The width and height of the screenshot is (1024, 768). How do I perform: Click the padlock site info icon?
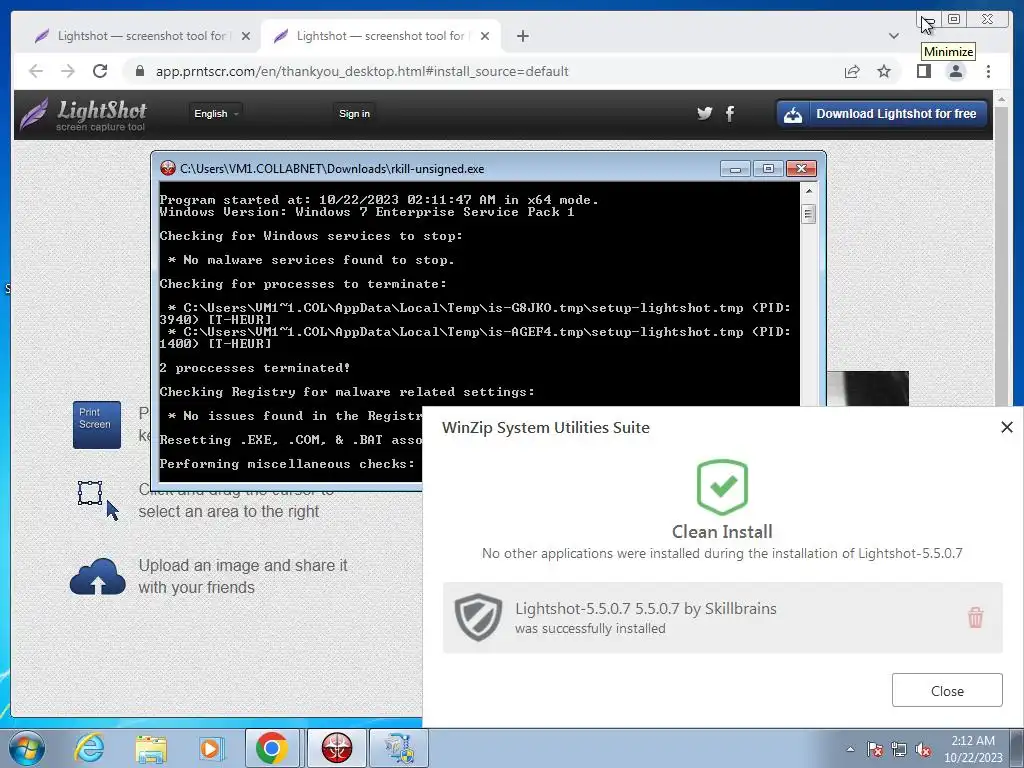(139, 71)
